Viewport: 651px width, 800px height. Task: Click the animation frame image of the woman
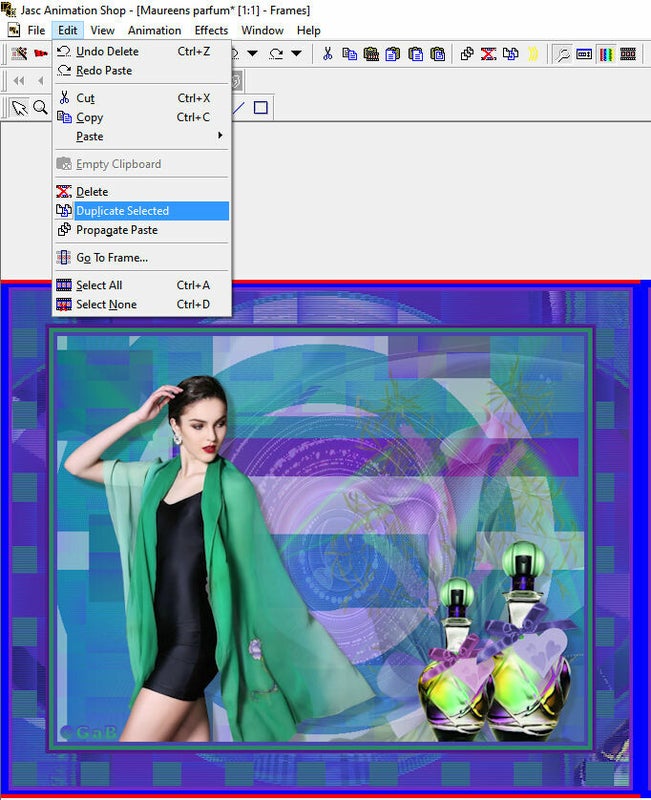coord(321,539)
